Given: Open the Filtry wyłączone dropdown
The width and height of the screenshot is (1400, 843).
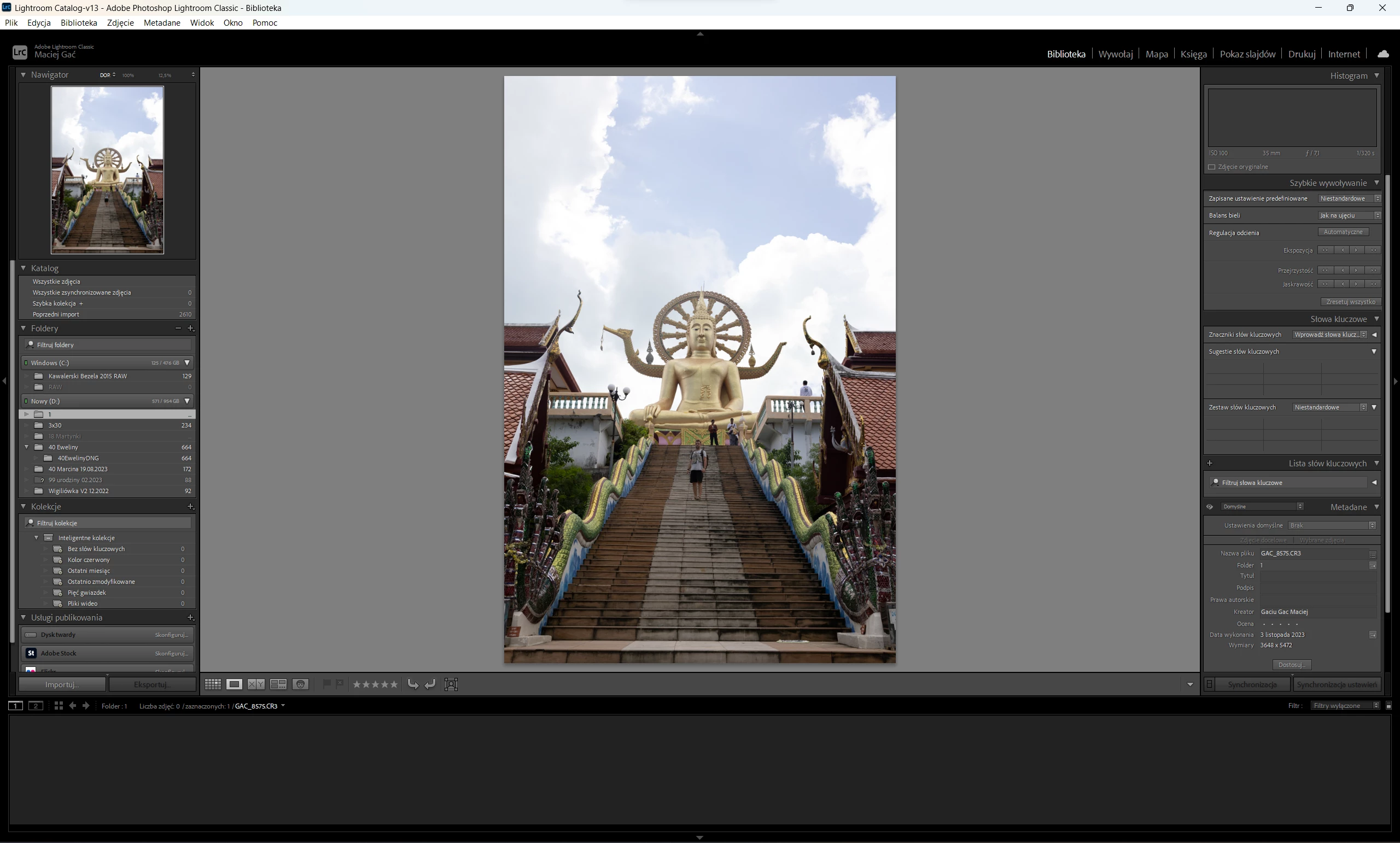Looking at the screenshot, I should point(1344,706).
